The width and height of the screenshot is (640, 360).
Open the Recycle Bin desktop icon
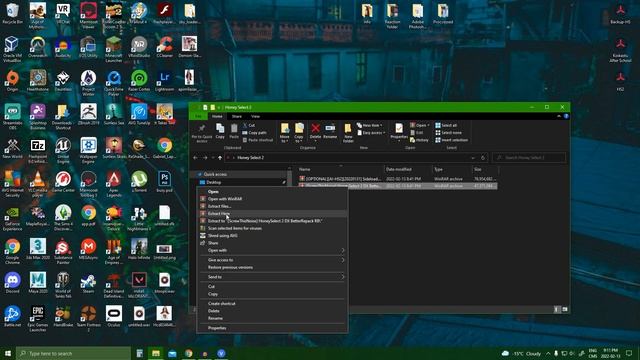tap(12, 13)
